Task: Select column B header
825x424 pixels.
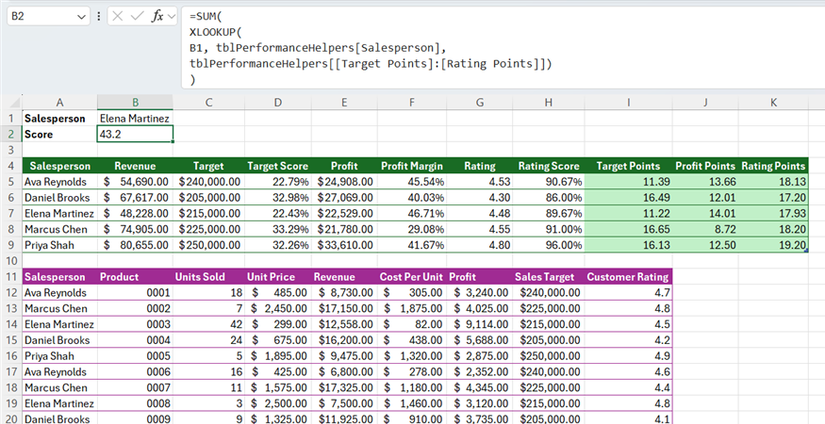Action: tap(135, 103)
